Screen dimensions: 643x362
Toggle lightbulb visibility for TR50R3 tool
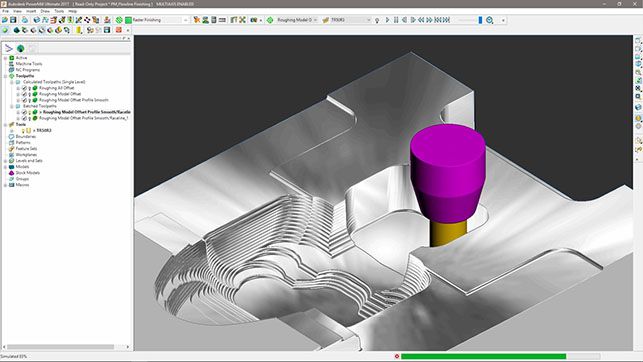(23, 130)
